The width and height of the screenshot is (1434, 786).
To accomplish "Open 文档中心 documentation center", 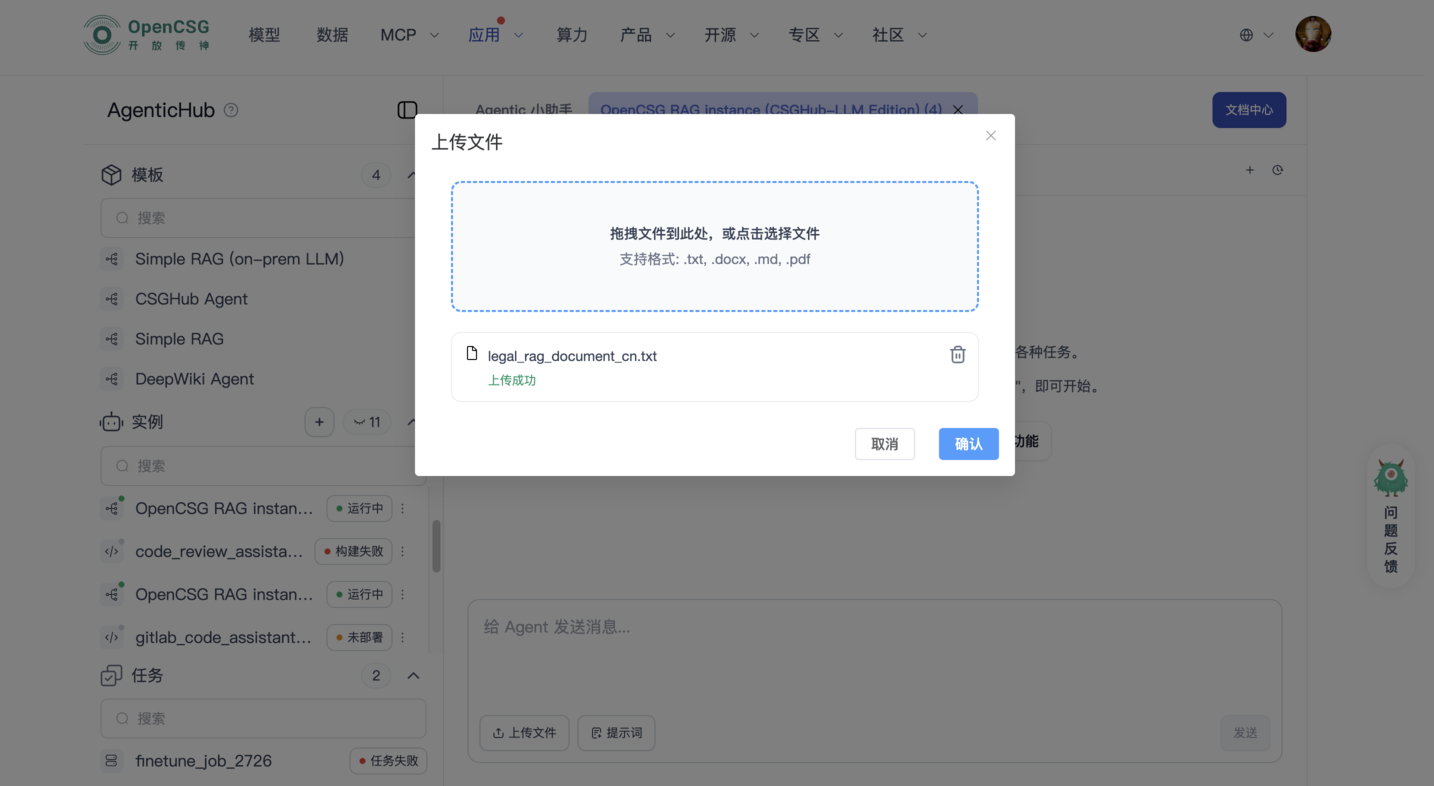I will pos(1248,110).
